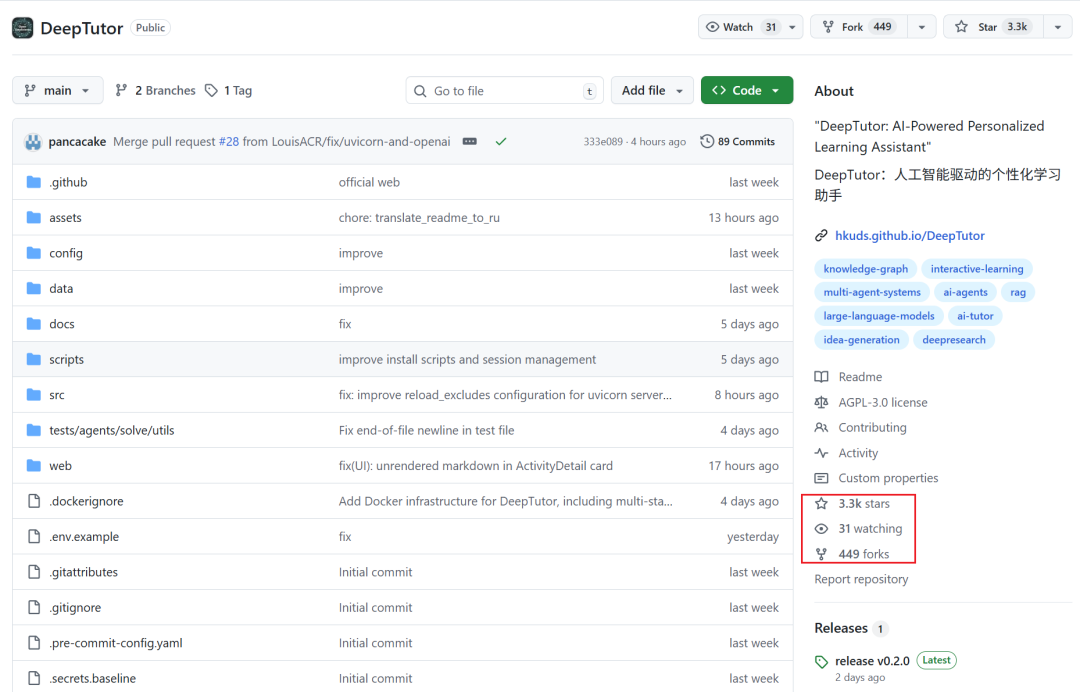Open the src folder icon

point(33,395)
